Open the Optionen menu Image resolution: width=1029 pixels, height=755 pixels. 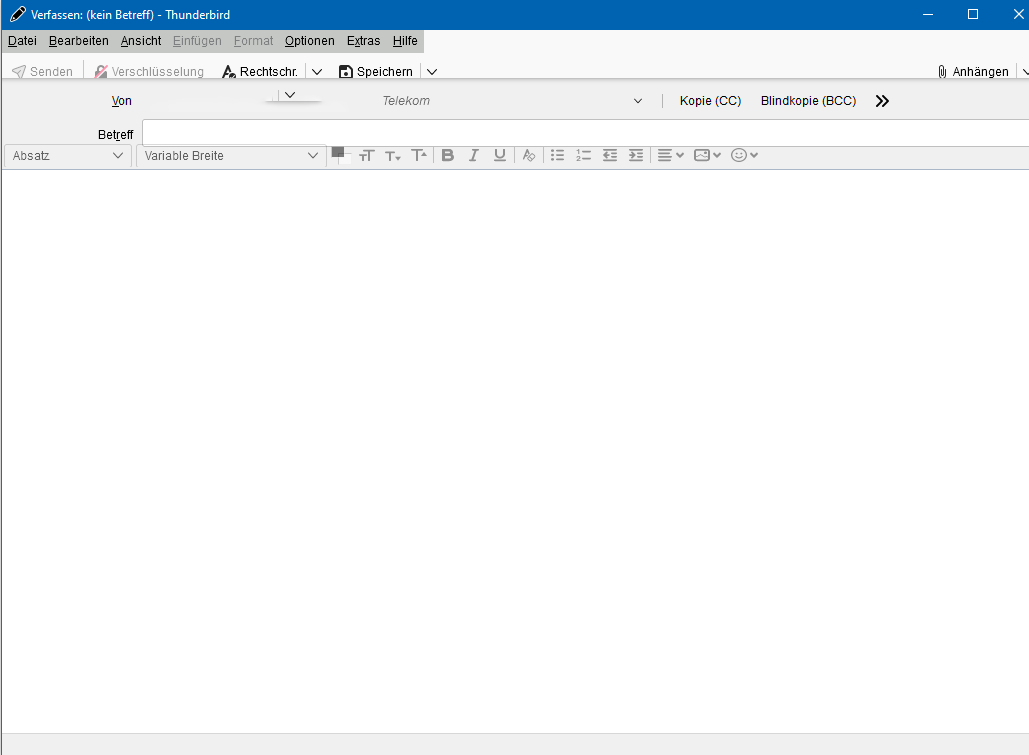click(309, 41)
